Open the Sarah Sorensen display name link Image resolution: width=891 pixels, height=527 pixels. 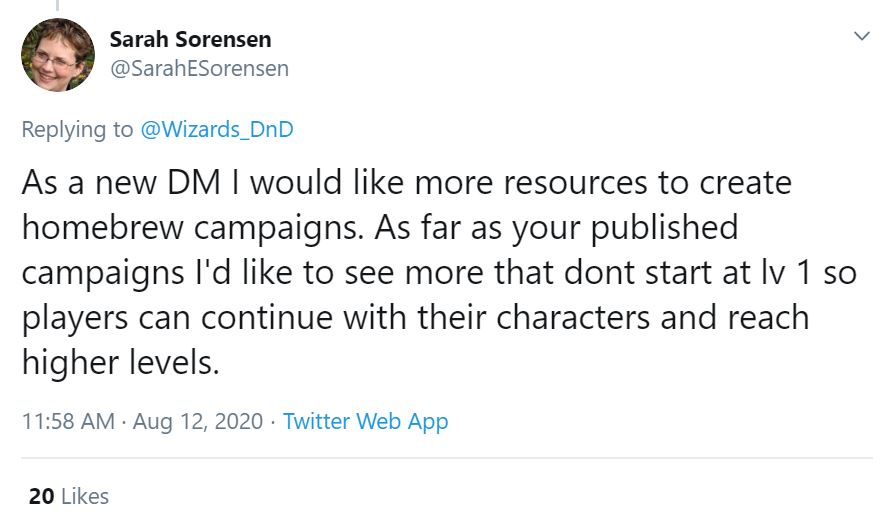(x=190, y=40)
